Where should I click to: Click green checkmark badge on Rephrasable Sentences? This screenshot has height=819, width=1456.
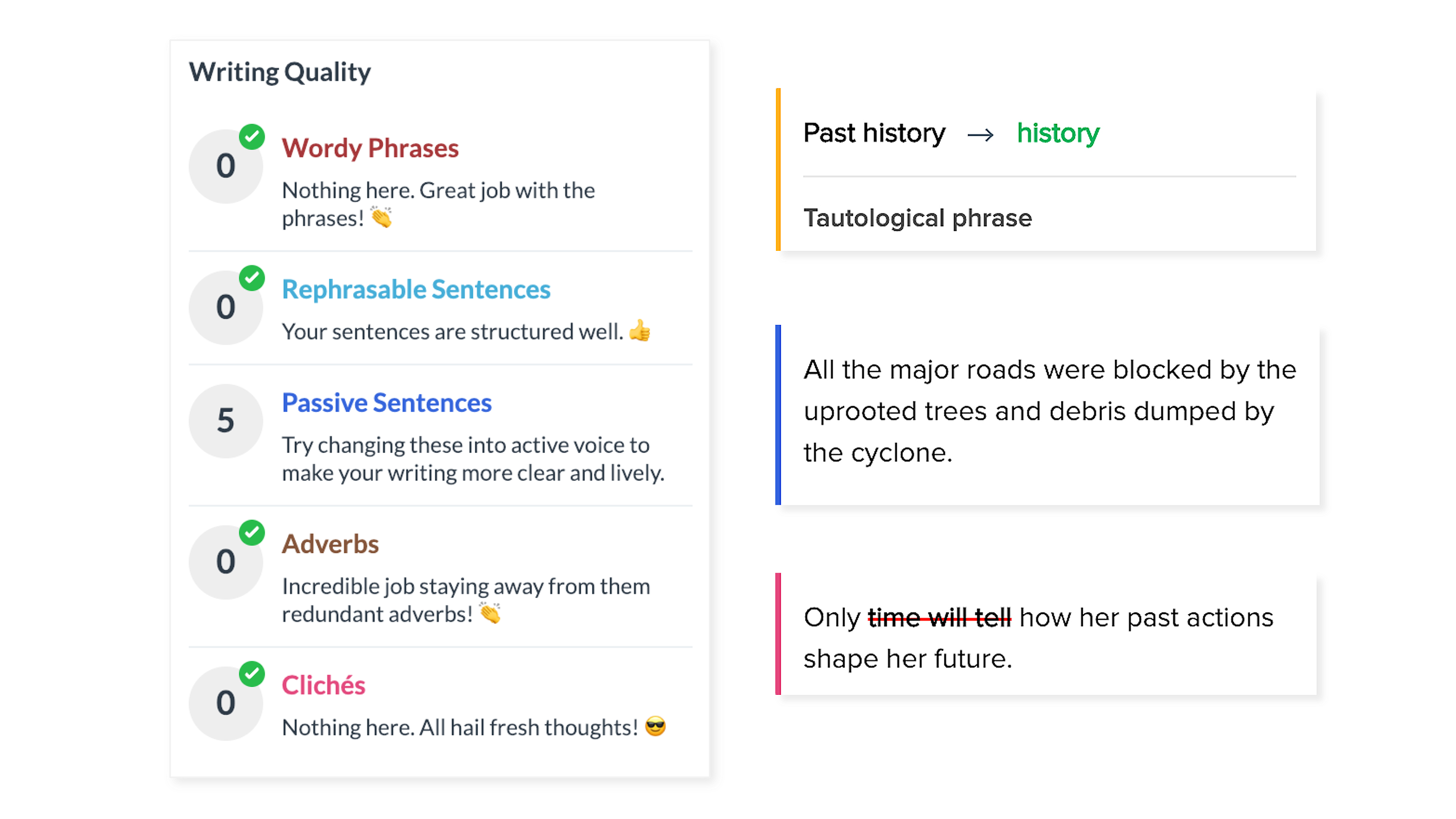tap(251, 278)
